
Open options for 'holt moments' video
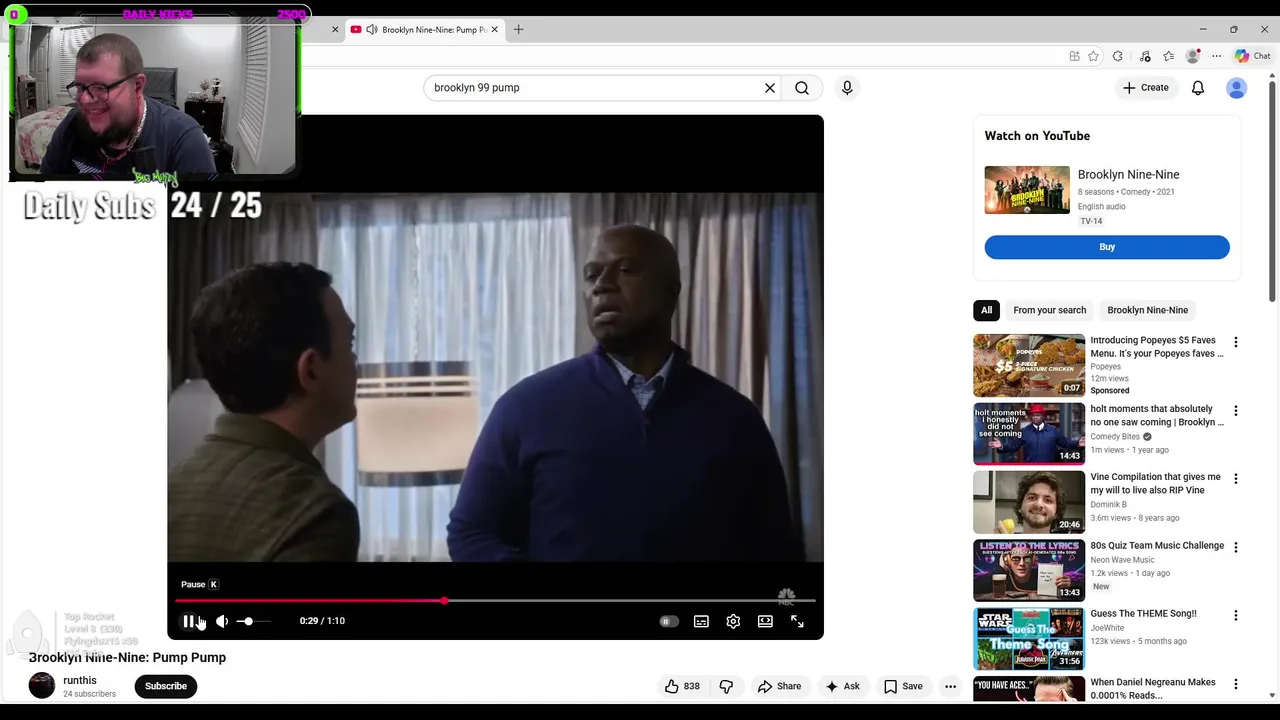click(1236, 411)
